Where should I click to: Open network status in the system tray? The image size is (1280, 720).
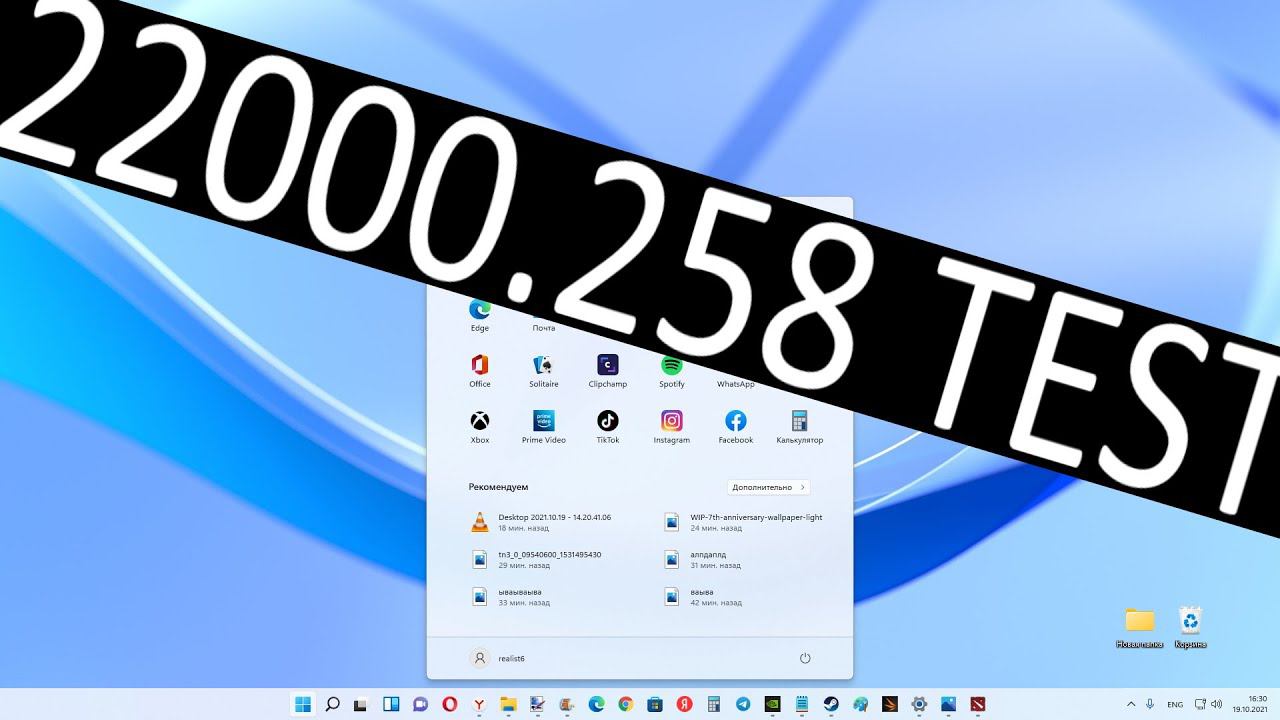pos(1200,704)
